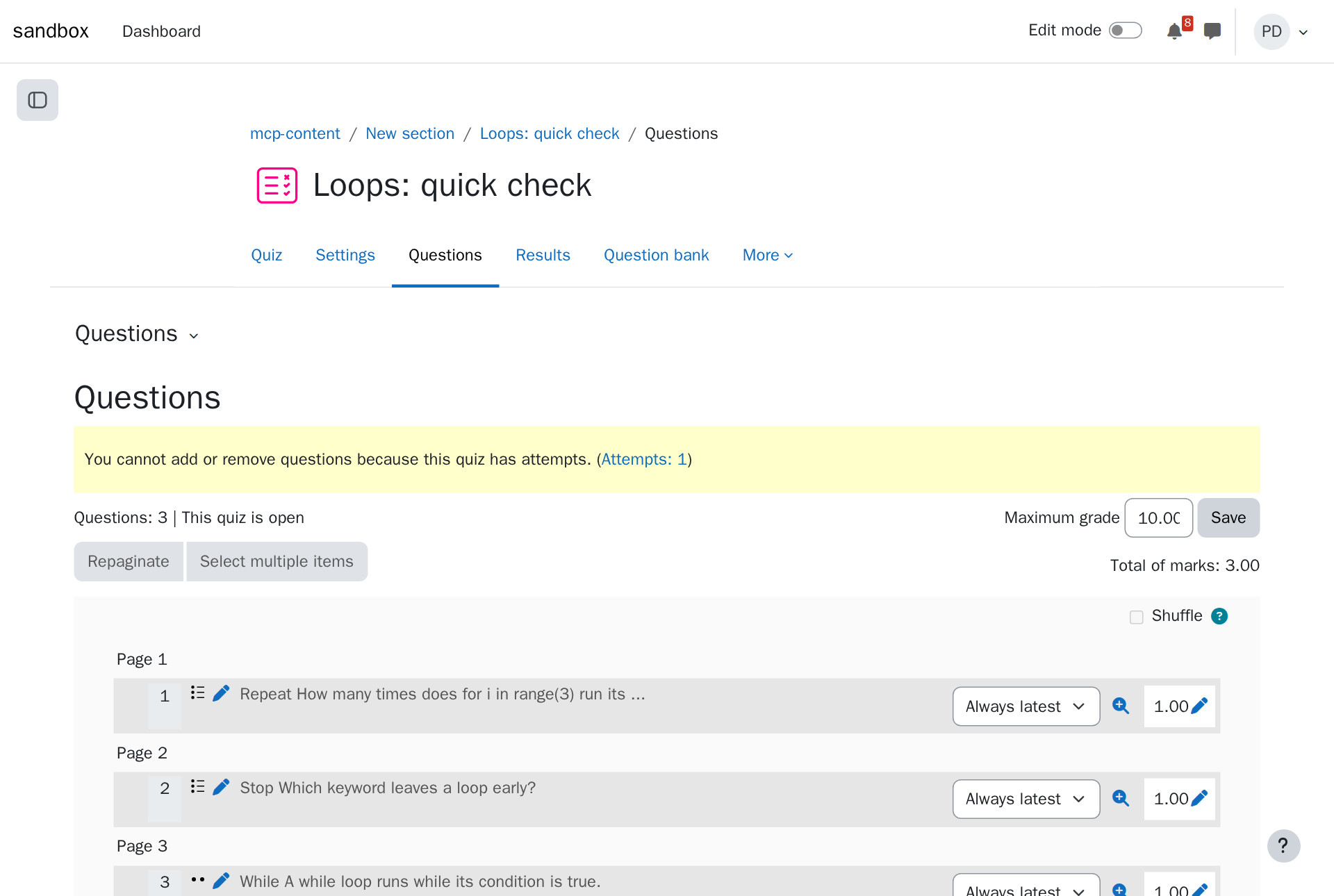Switch to the Results tab

[x=543, y=255]
